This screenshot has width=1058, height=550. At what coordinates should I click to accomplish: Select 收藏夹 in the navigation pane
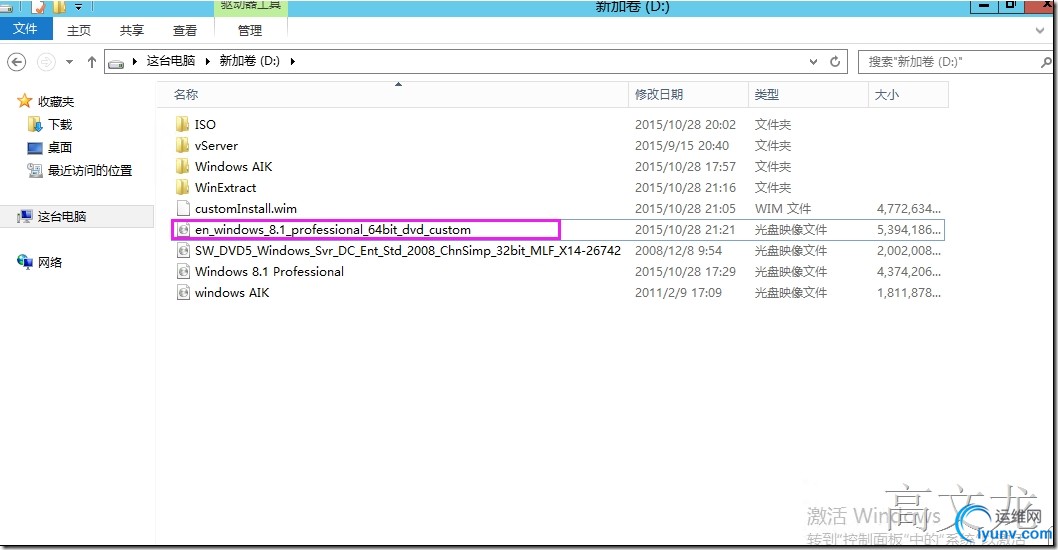coord(56,102)
